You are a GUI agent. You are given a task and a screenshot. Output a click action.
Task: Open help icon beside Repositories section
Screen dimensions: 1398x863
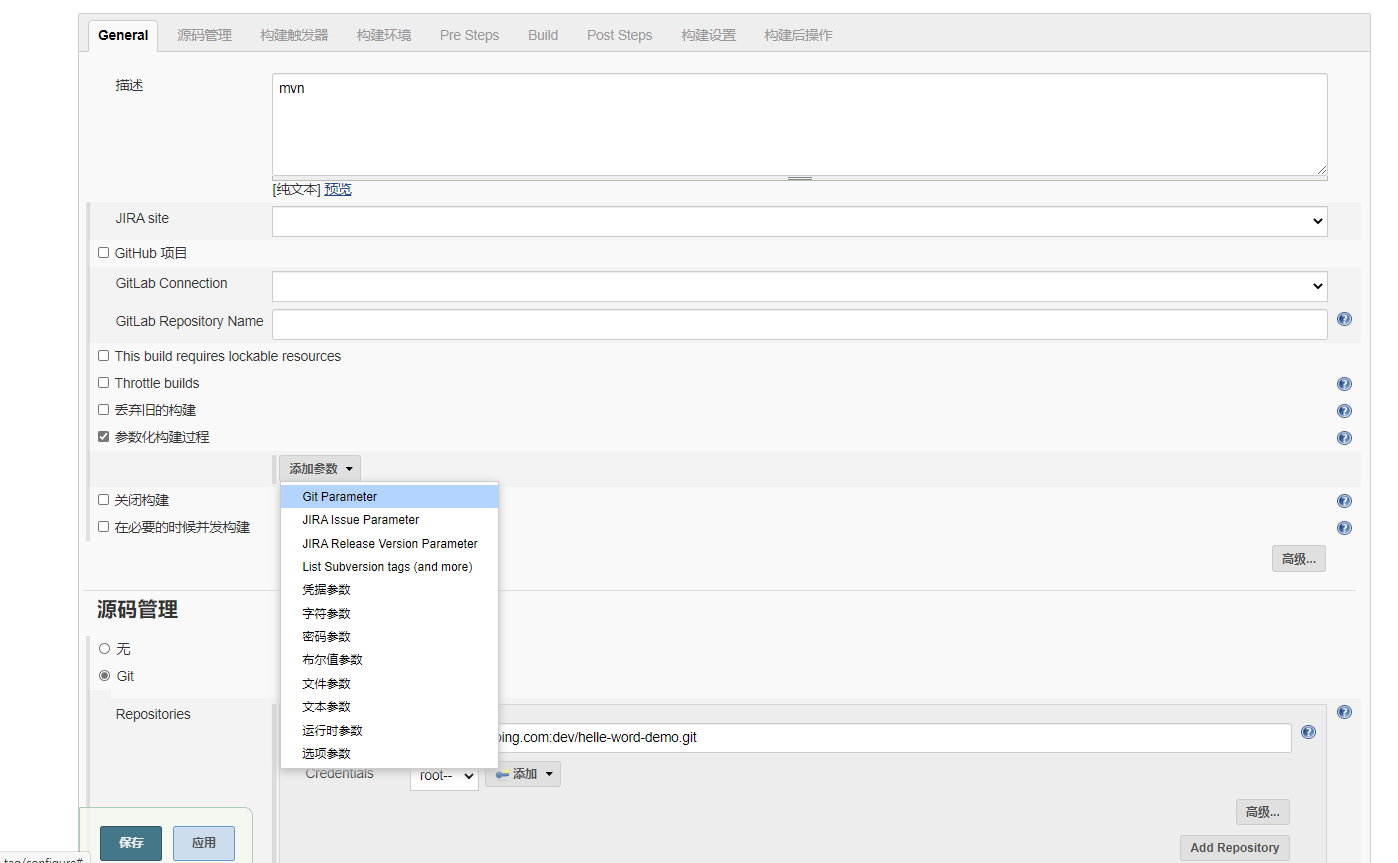(1344, 712)
